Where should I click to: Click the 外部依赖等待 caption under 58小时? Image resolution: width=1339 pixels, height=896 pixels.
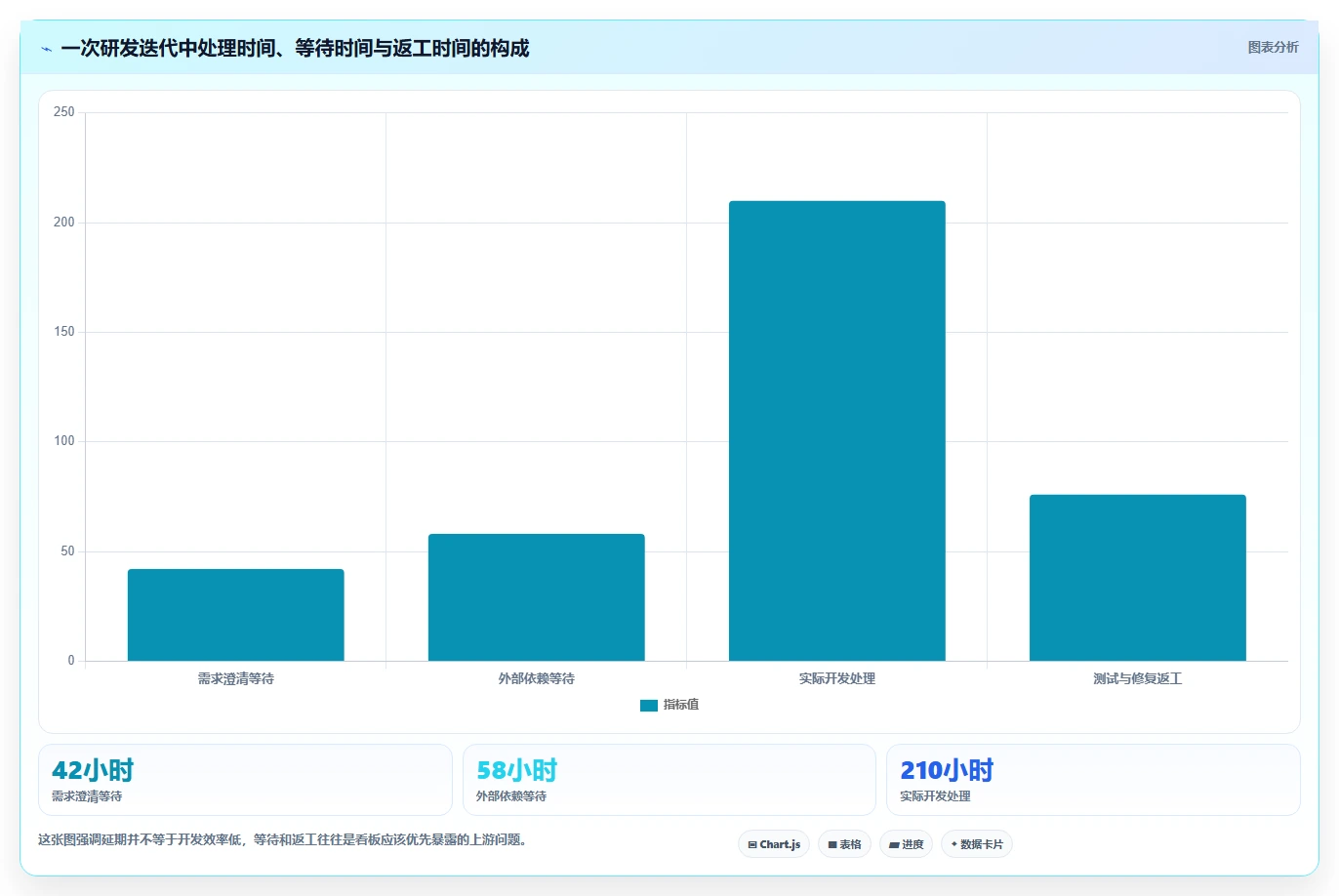pyautogui.click(x=511, y=796)
